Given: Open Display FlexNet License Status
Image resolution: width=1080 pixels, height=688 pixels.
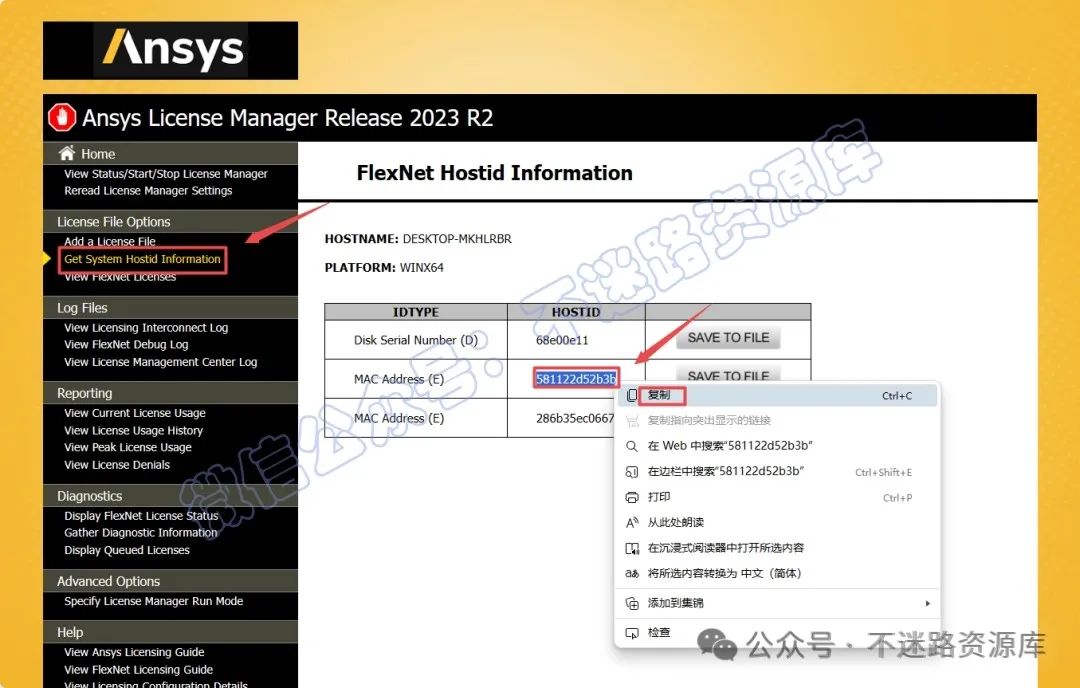Looking at the screenshot, I should pyautogui.click(x=141, y=516).
